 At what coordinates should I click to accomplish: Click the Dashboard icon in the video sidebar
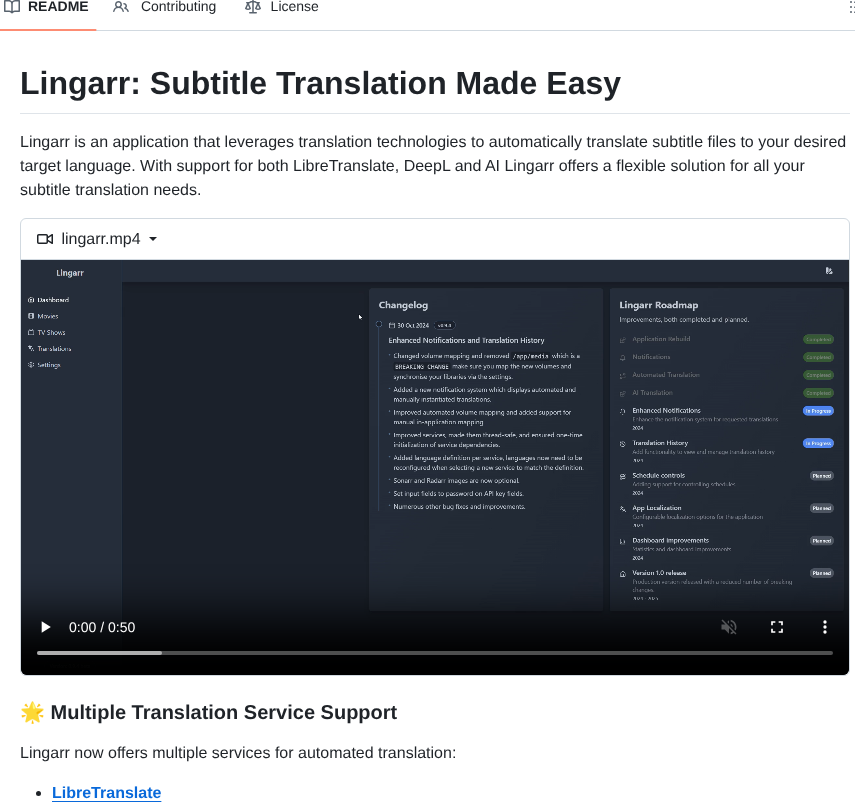(x=32, y=299)
